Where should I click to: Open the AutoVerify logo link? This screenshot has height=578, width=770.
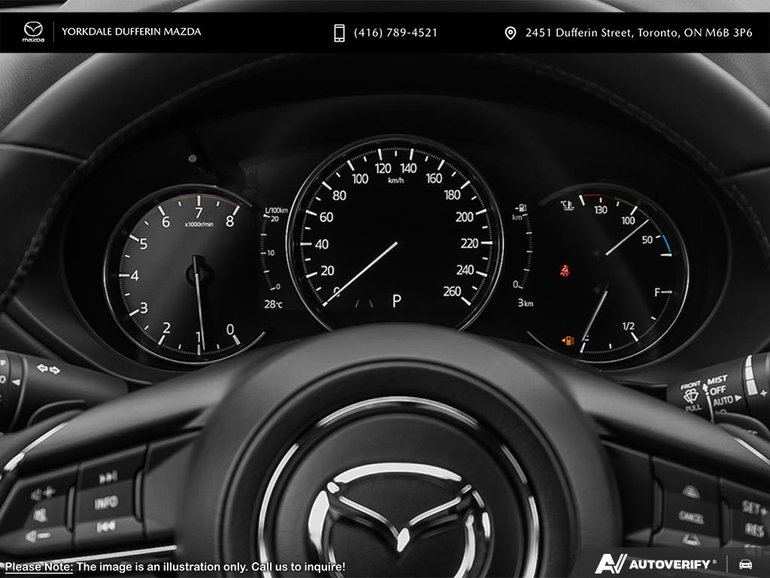click(x=655, y=564)
